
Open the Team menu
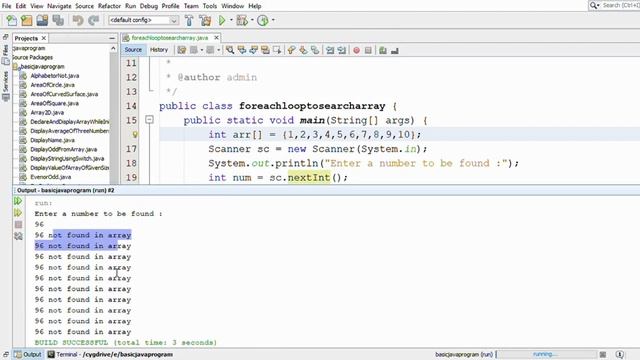(x=191, y=6)
